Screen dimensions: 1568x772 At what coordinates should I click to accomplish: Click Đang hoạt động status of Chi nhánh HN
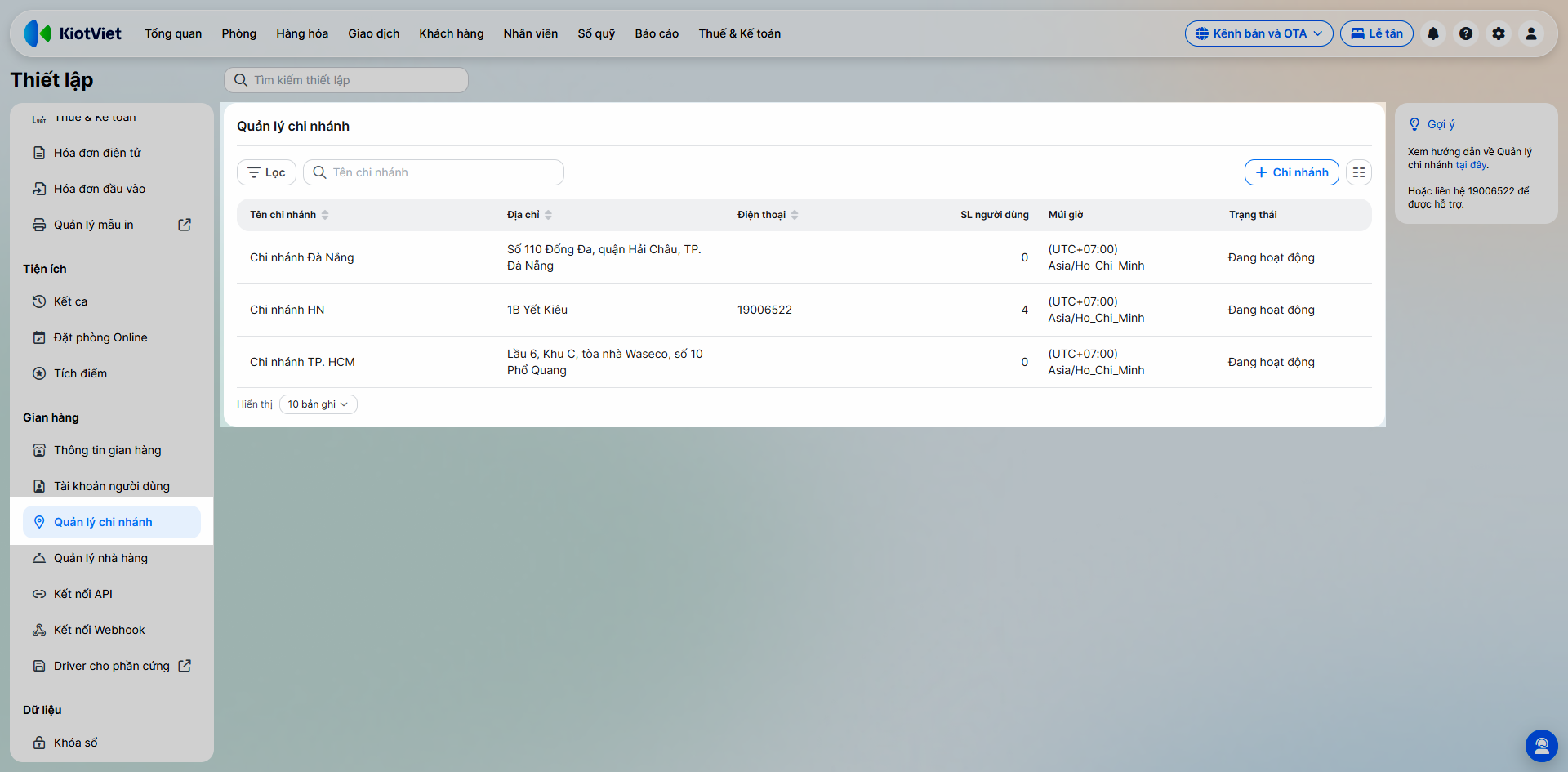[1272, 310]
